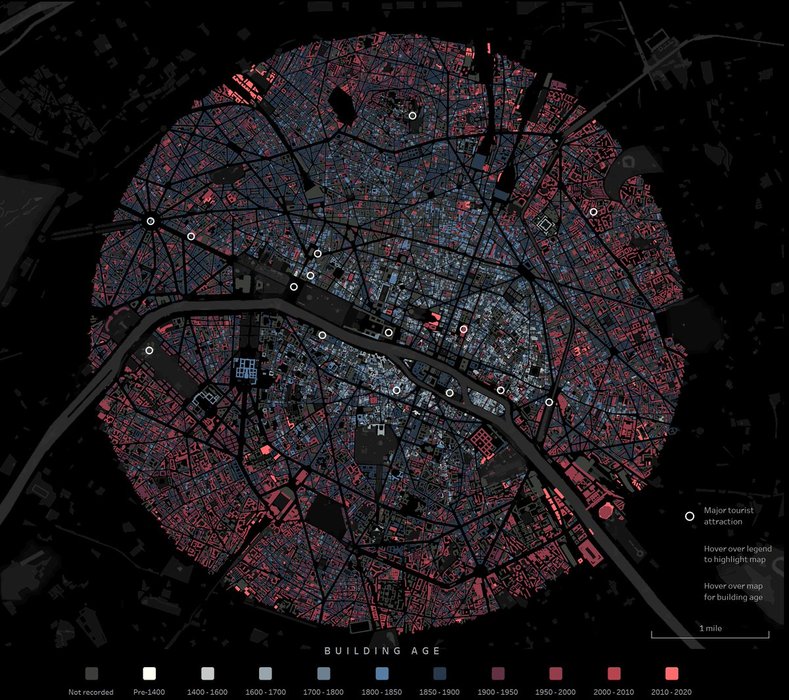789x700 pixels.
Task: Click the 'BUILDING AGE' legend title
Action: (383, 650)
